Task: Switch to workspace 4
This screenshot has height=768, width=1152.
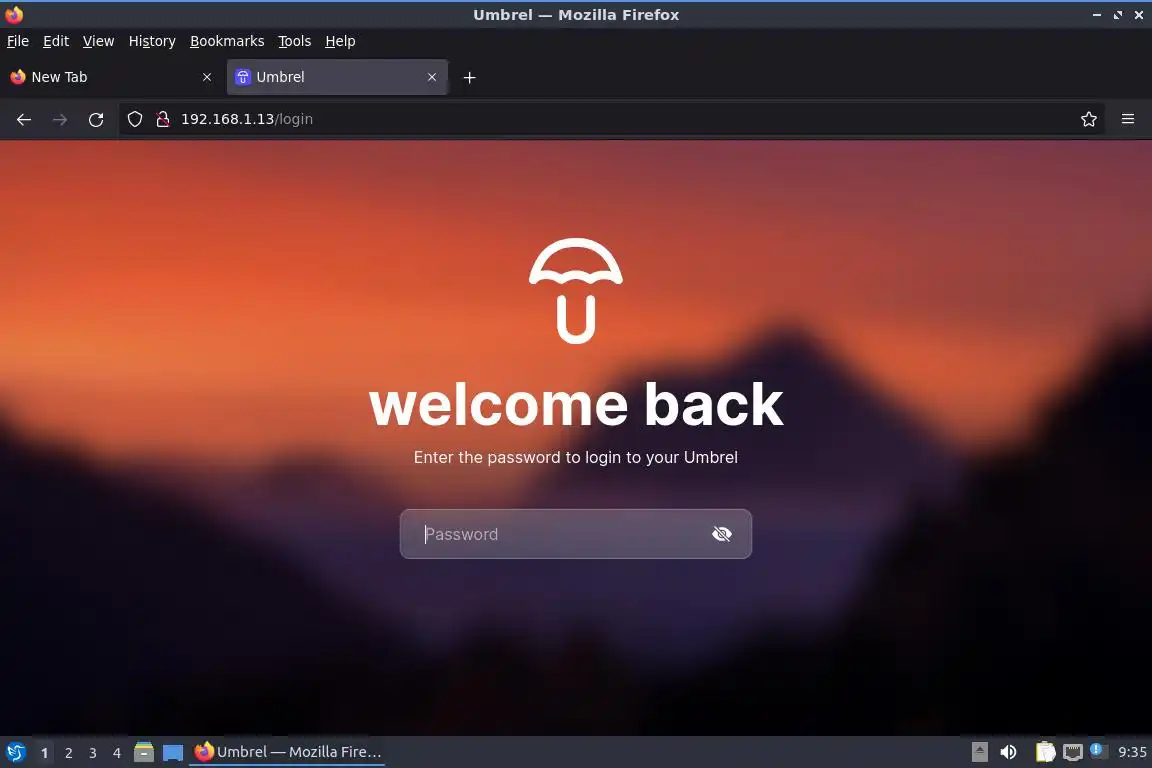Action: click(116, 753)
